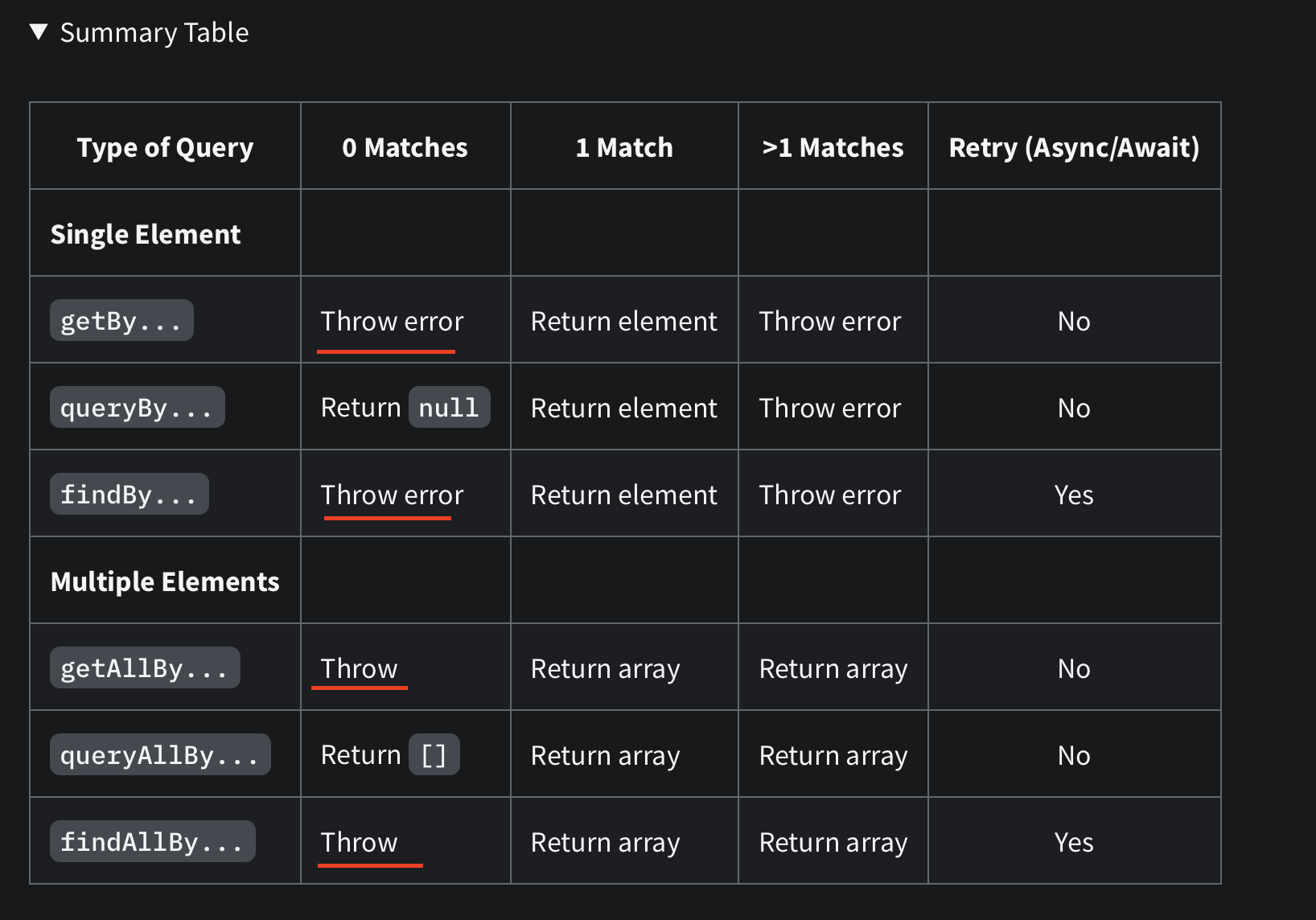Click underlined Throw error in getBy row
This screenshot has width=1316, height=920.
click(392, 322)
